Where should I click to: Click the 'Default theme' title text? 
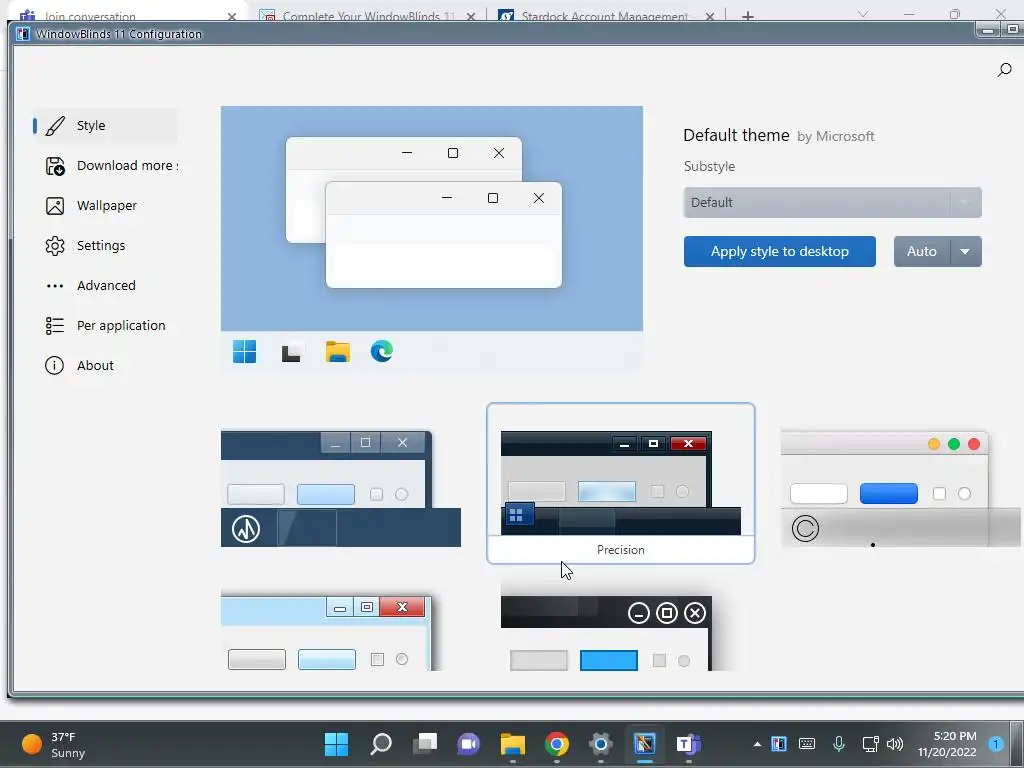coord(736,135)
